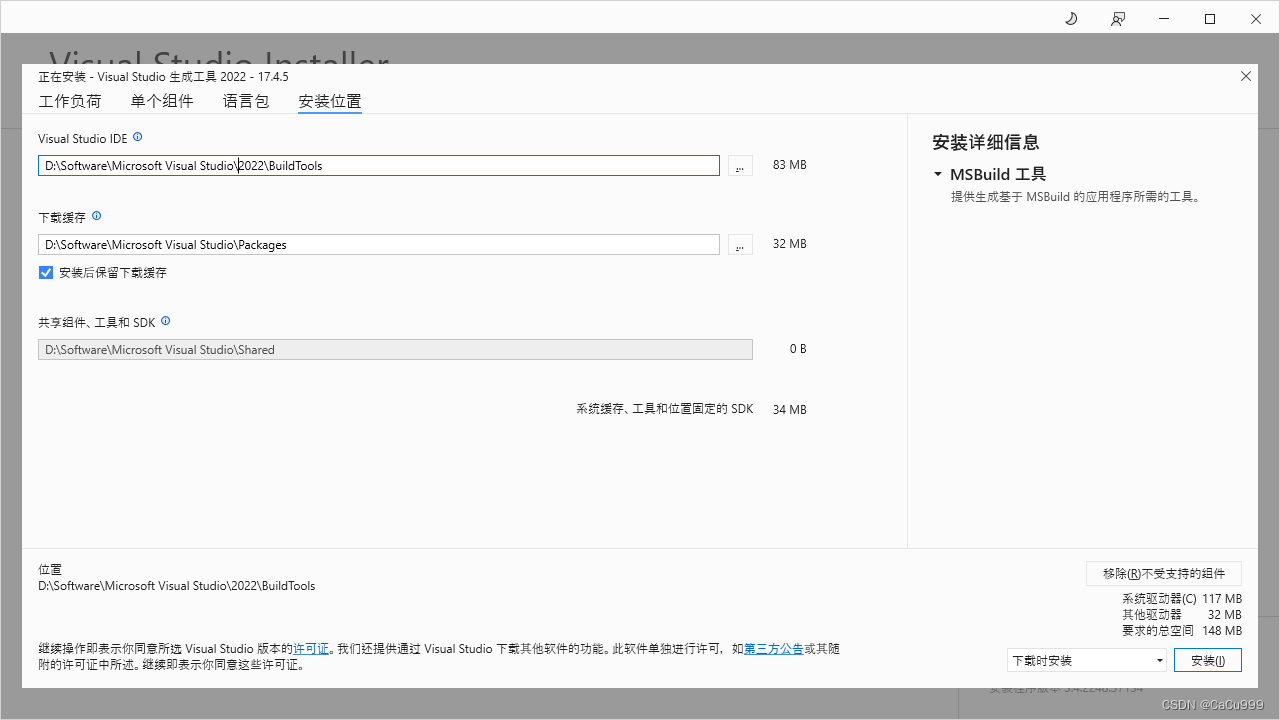The image size is (1280, 720).
Task: Minimize the Visual Studio Installer window
Action: click(x=1164, y=19)
